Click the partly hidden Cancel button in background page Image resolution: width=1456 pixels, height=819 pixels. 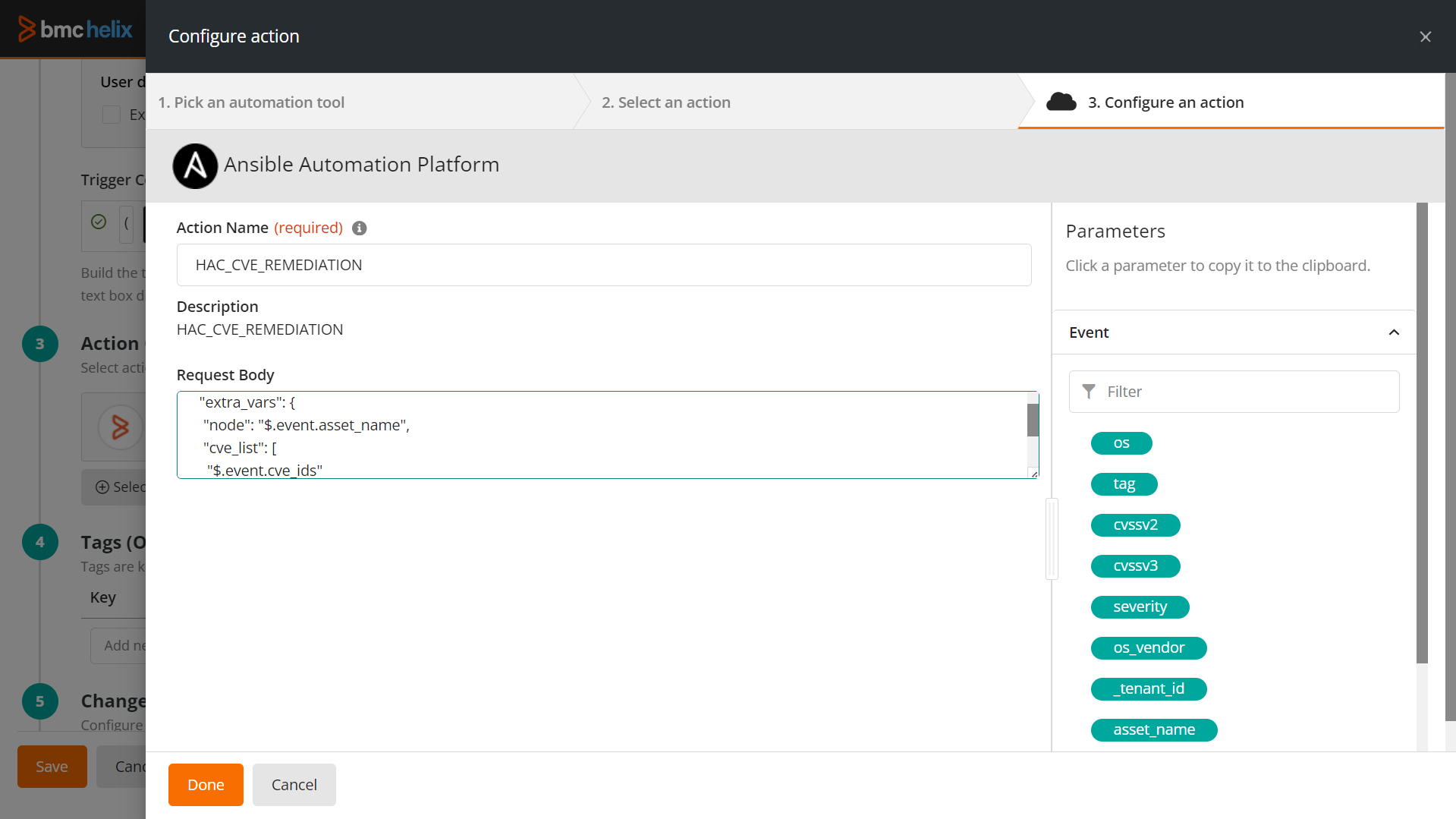pos(121,767)
